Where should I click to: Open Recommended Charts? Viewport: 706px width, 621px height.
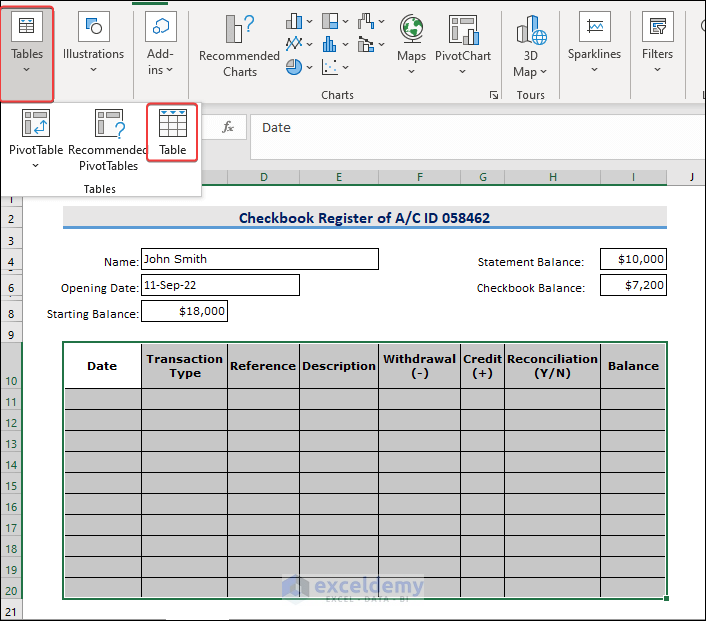point(239,46)
